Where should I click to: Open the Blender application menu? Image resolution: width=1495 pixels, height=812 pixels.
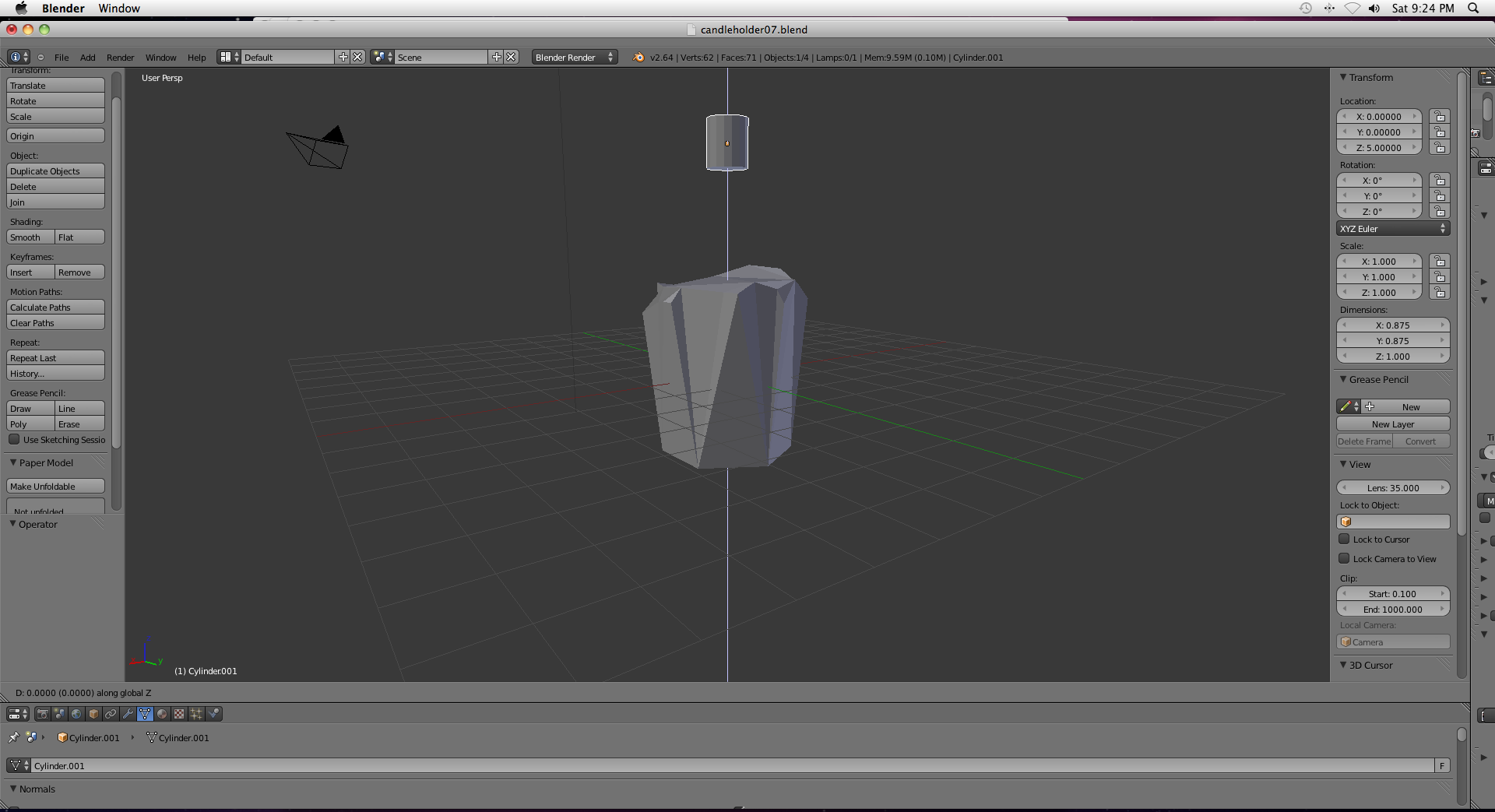pos(63,9)
